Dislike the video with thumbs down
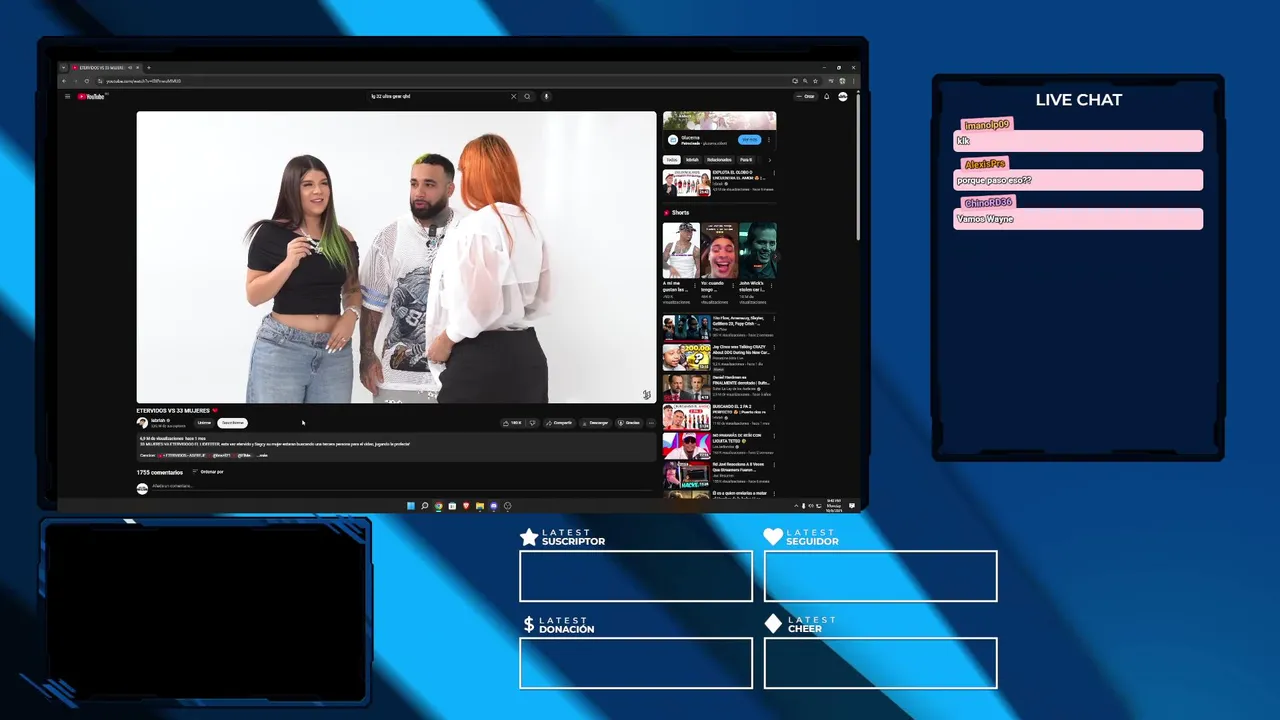Viewport: 1280px width, 720px height. click(533, 423)
